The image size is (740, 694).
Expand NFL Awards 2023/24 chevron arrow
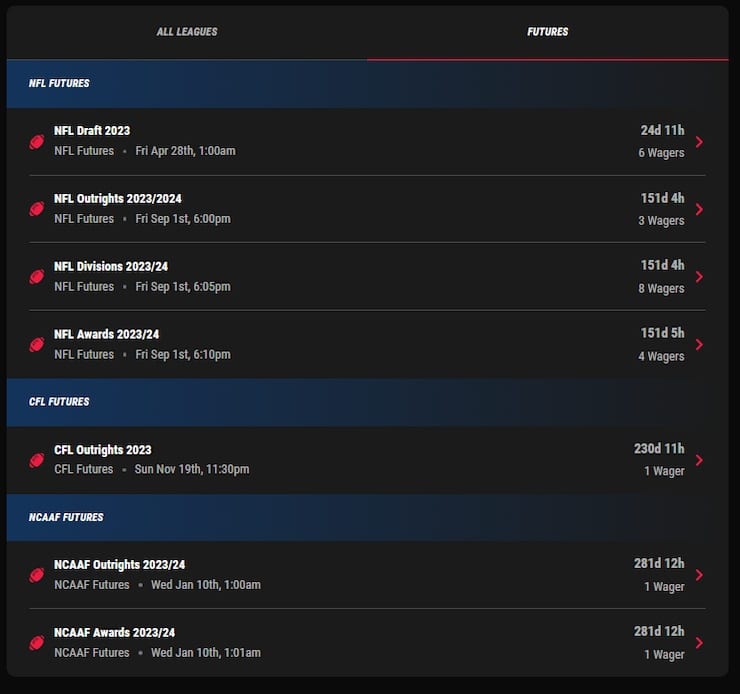[699, 345]
